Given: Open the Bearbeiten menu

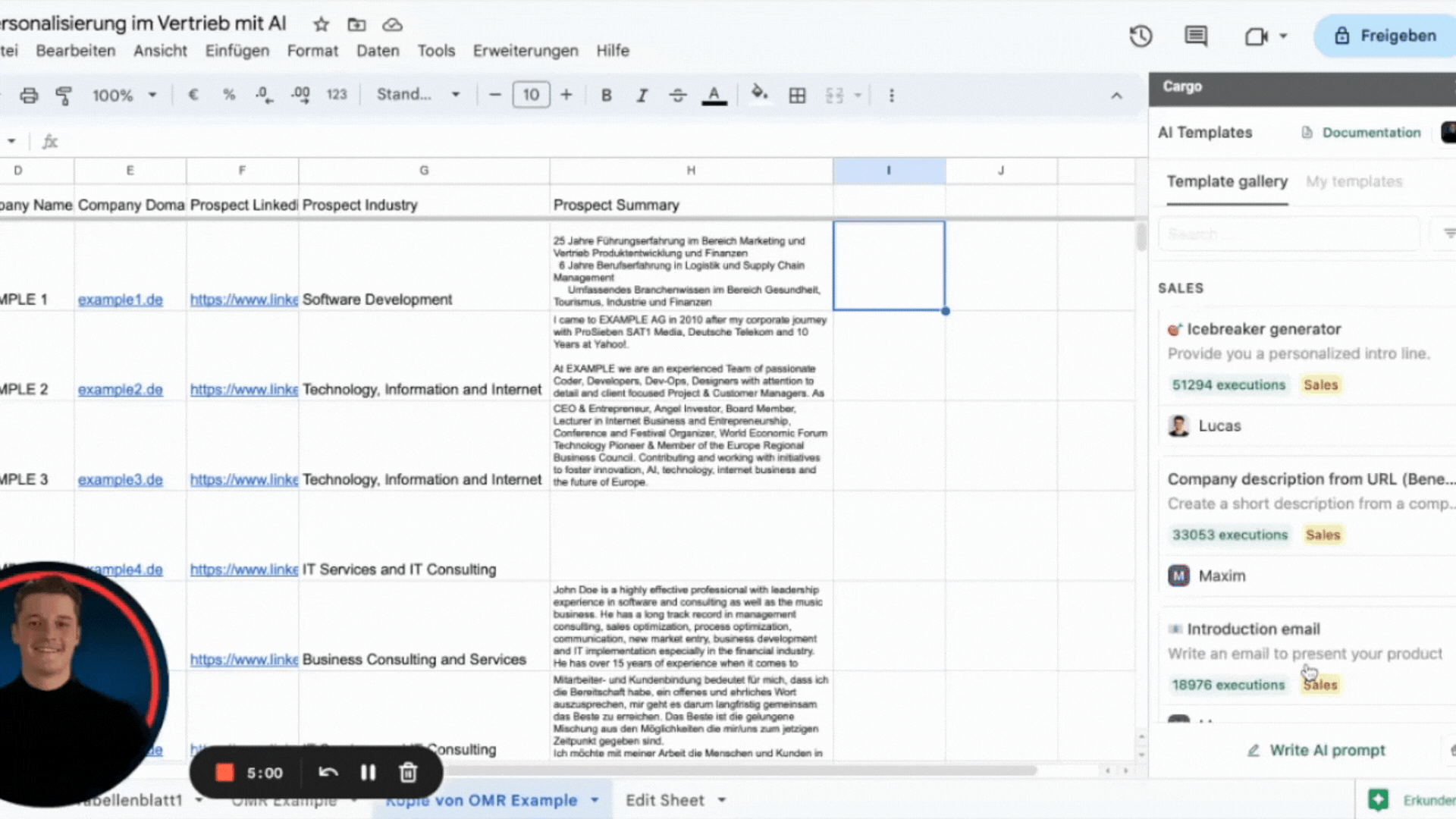Looking at the screenshot, I should 76,51.
